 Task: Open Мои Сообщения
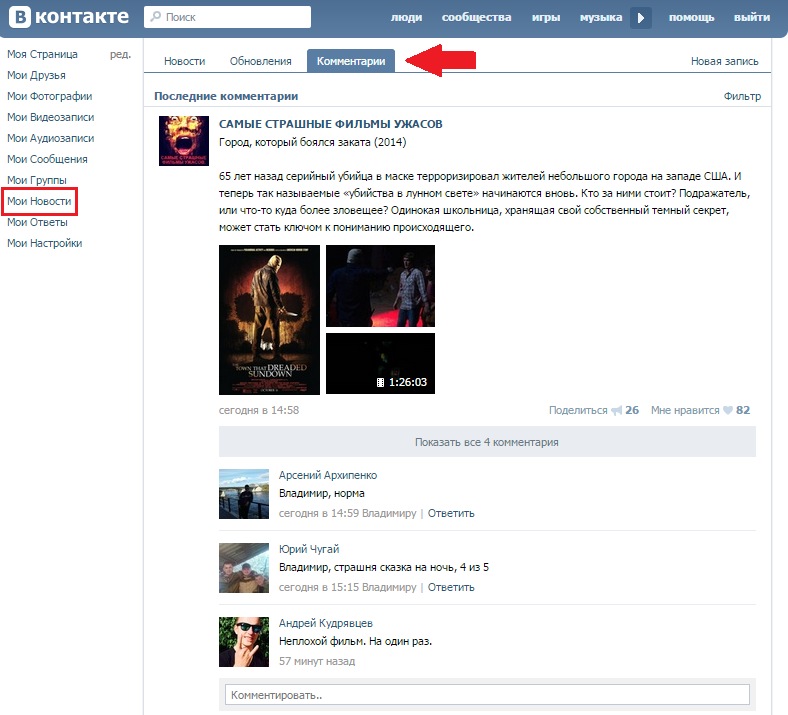coord(47,159)
